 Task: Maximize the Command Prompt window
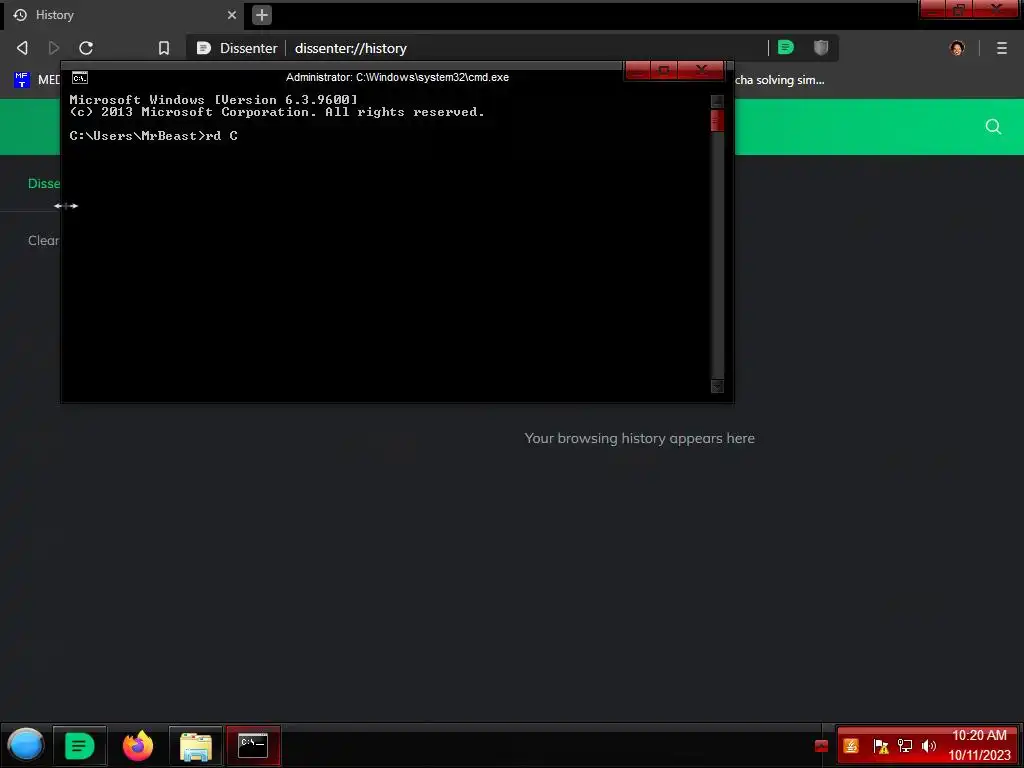(664, 70)
